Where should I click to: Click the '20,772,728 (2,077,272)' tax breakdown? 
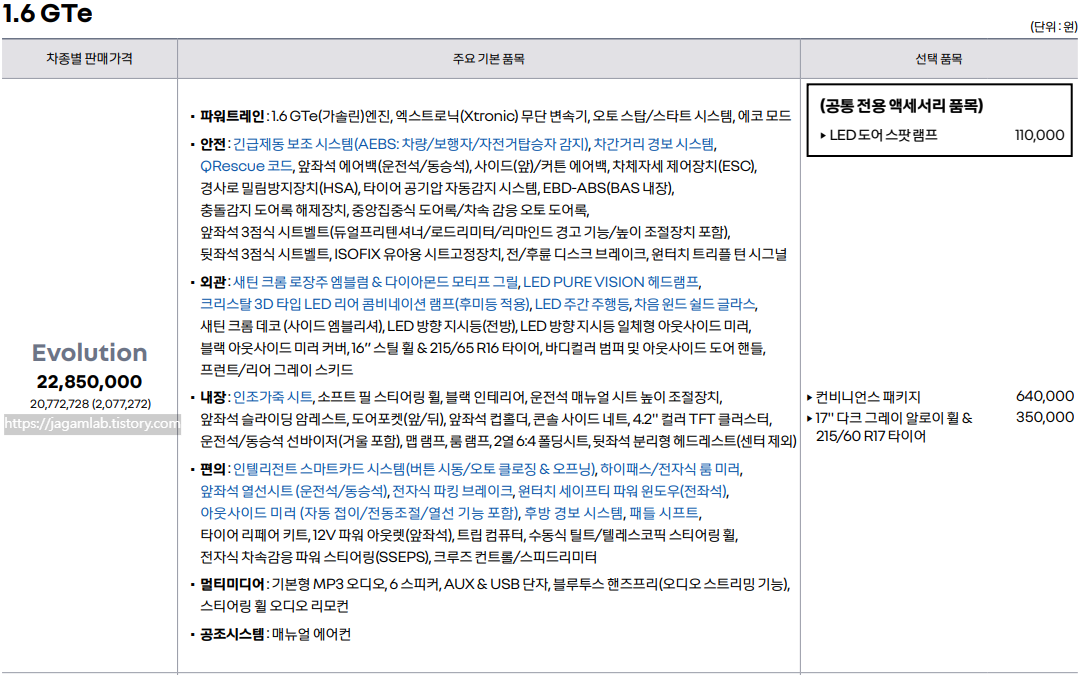tap(90, 404)
